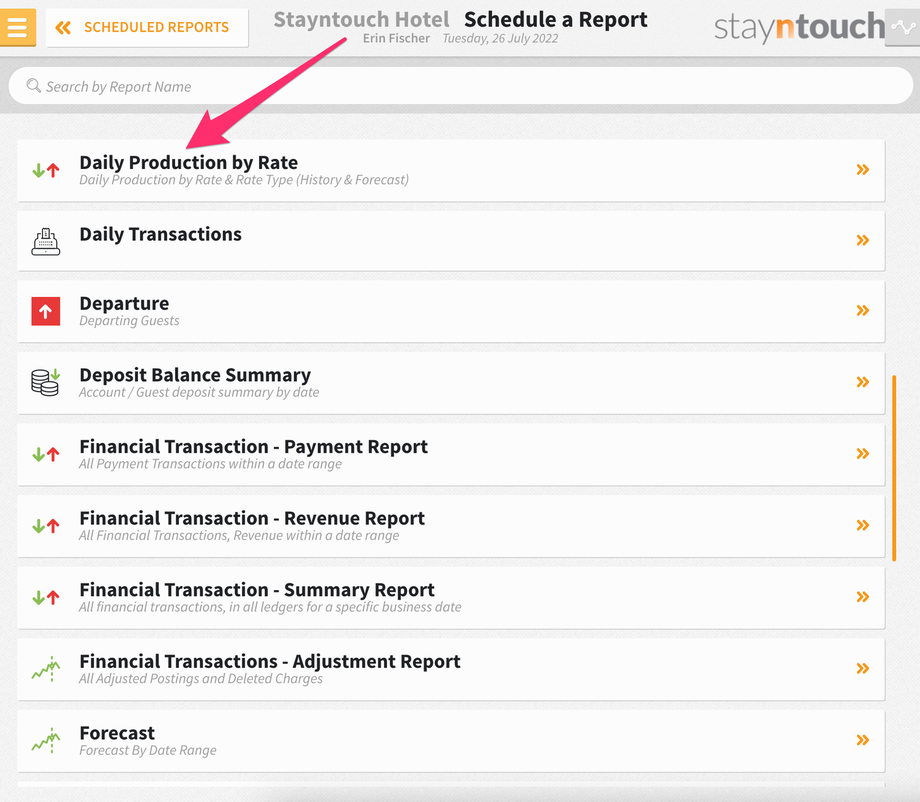This screenshot has height=802, width=920.
Task: Expand Summary Report via double chevron
Action: click(862, 597)
